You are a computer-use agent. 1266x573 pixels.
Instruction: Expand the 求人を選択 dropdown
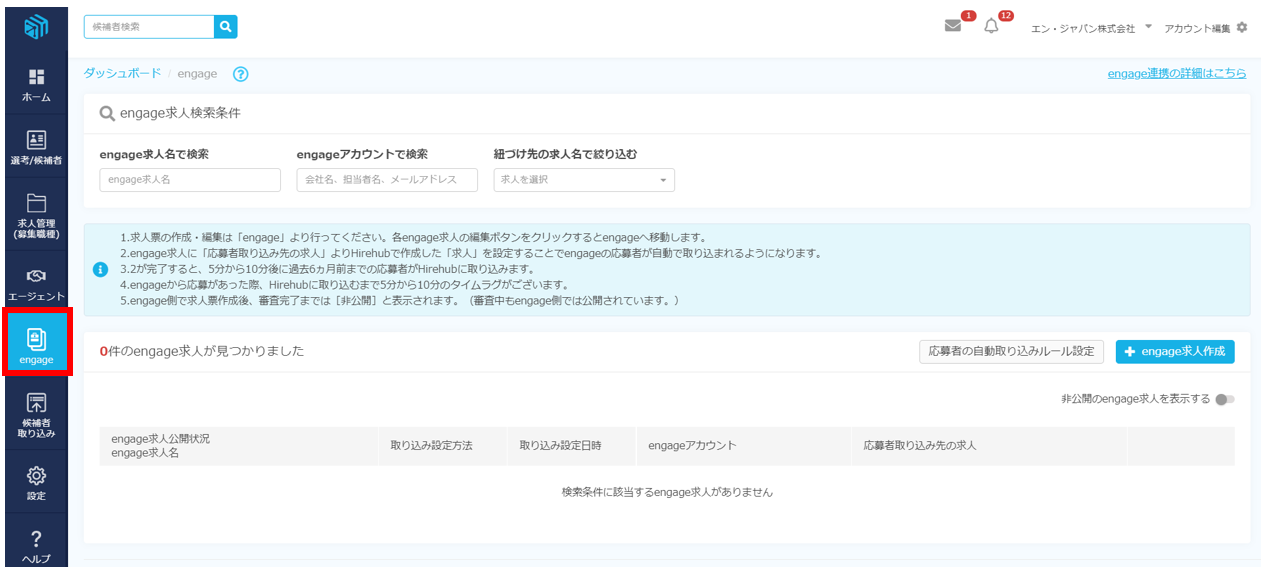584,180
